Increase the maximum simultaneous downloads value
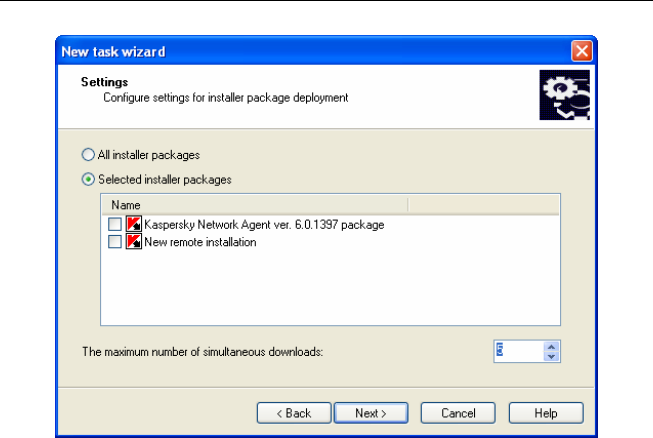 [551, 346]
